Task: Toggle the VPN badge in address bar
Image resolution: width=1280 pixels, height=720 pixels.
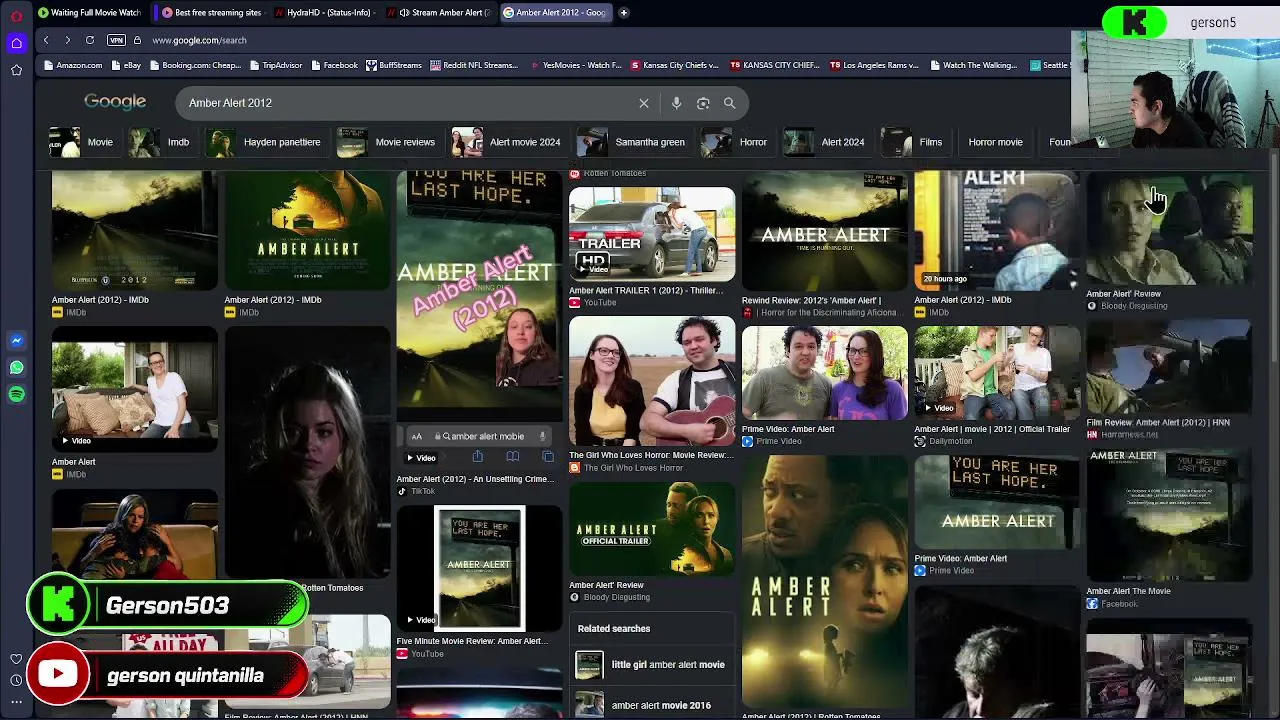Action: 116,40
